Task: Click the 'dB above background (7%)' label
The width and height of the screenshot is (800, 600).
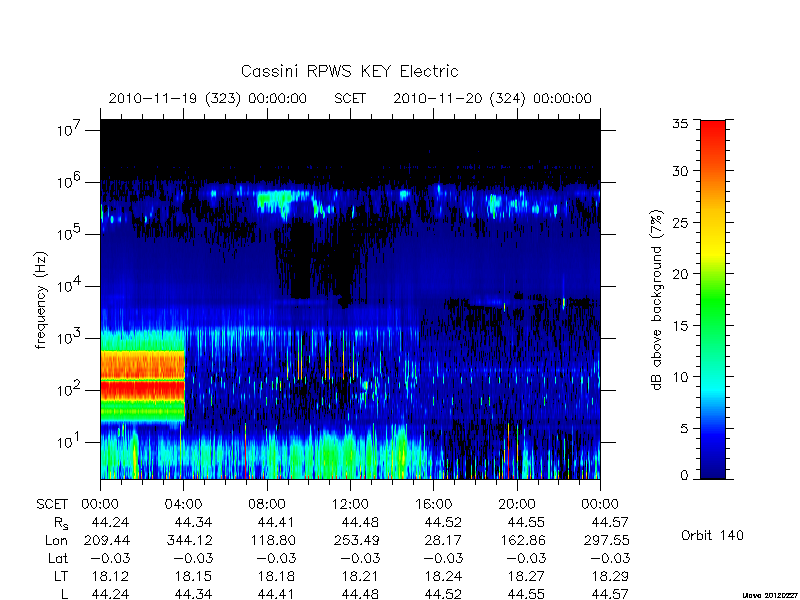Action: [657, 300]
